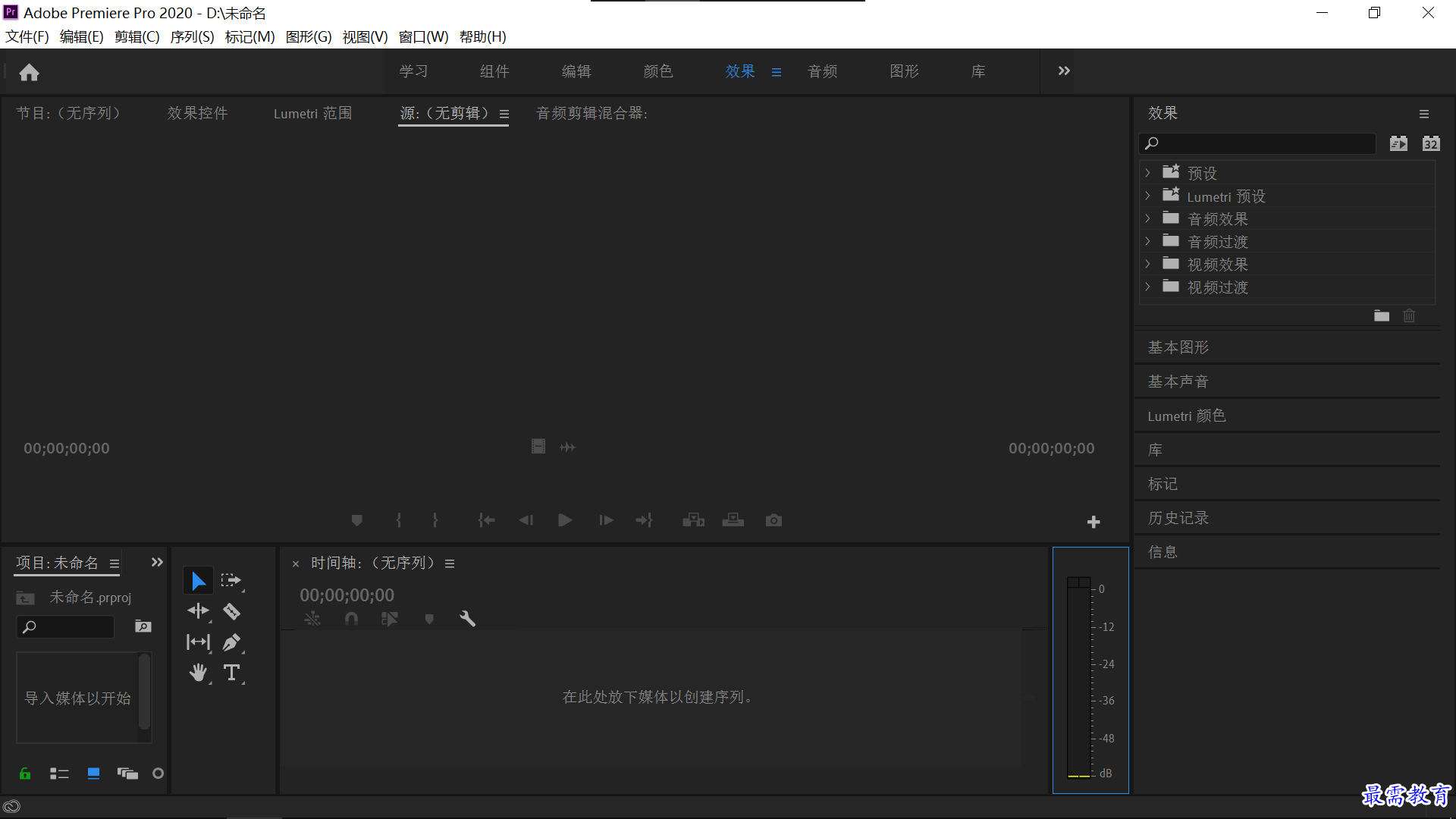The width and height of the screenshot is (1456, 819).
Task: Select the Type tool
Action: [x=231, y=673]
